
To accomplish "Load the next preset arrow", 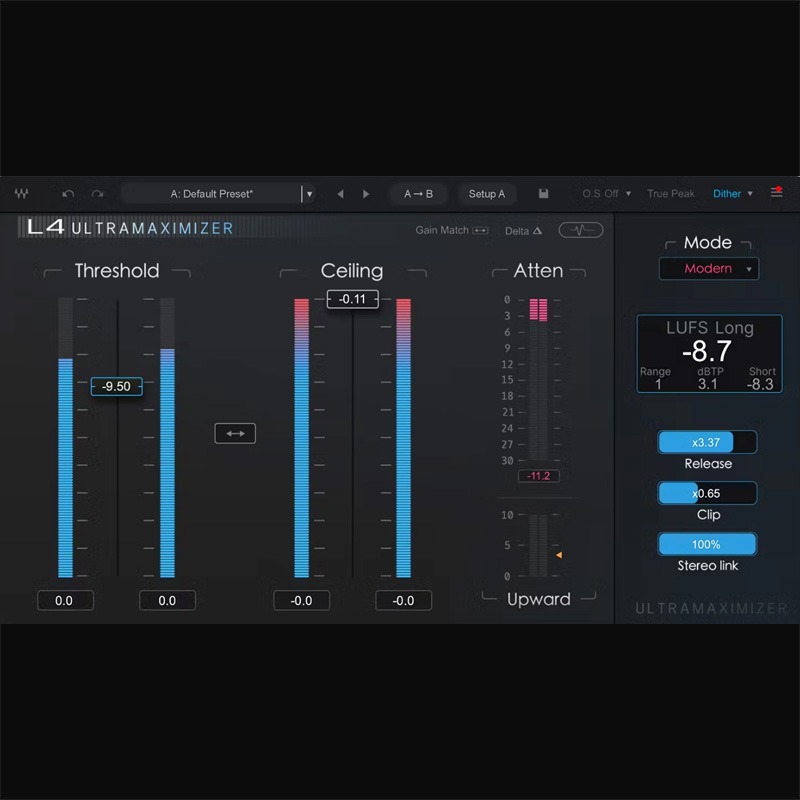I will pos(366,194).
